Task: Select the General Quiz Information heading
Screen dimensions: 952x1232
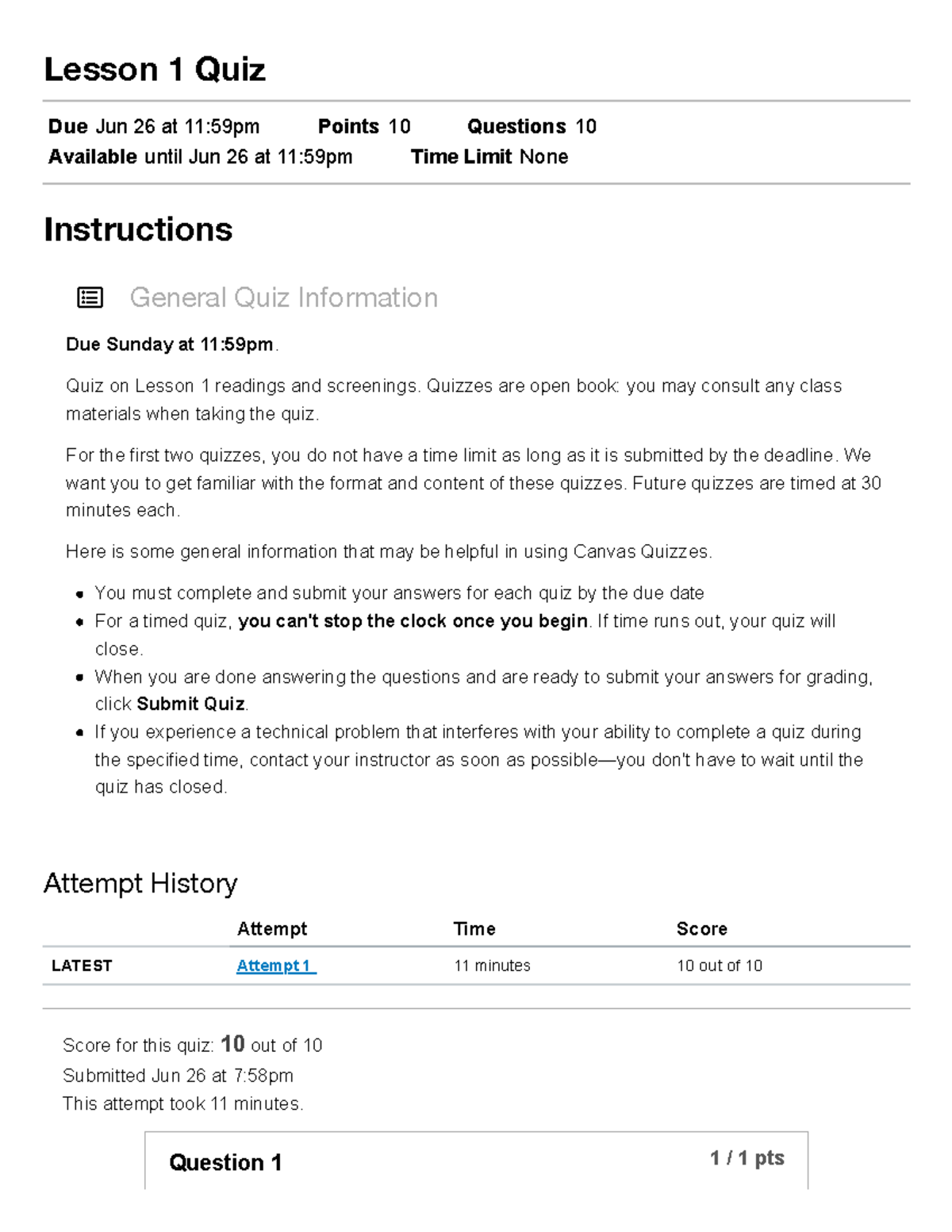Action: [283, 297]
